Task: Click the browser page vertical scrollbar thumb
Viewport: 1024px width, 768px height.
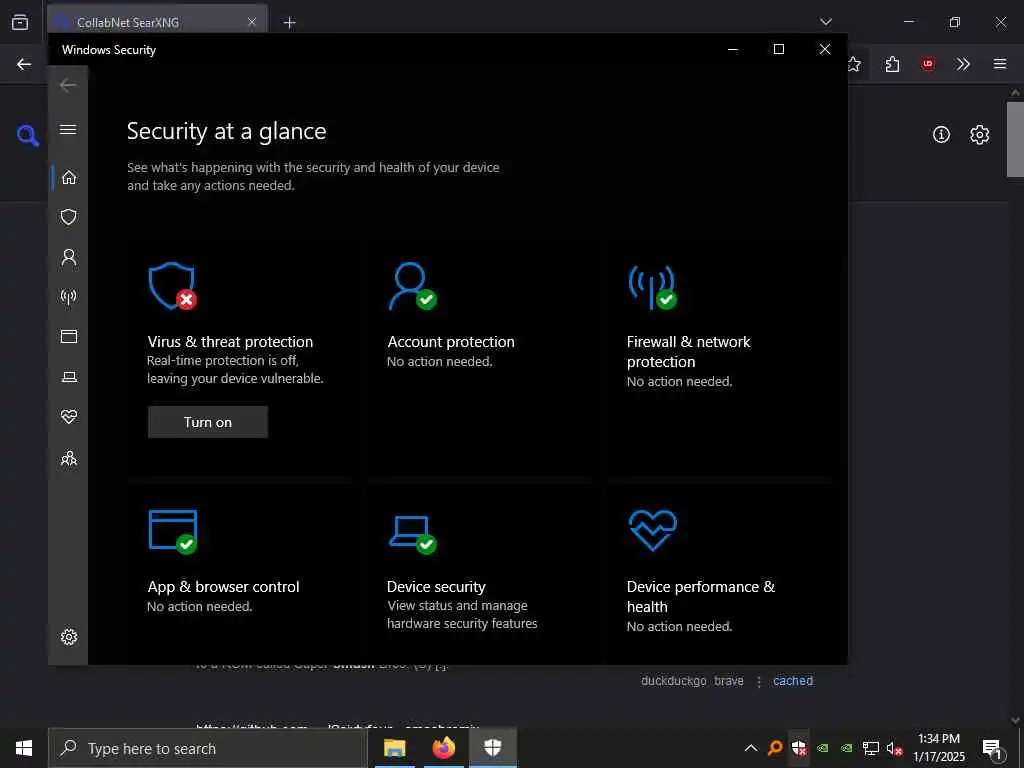Action: point(1015,139)
